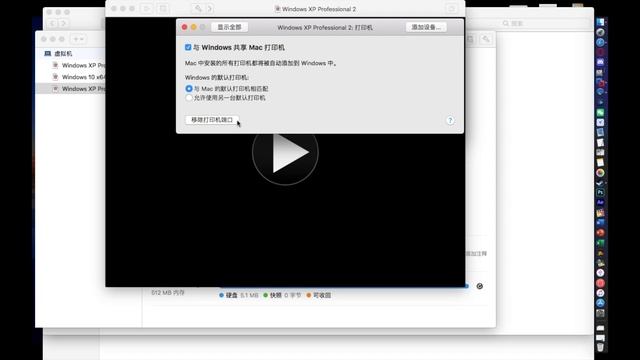
Task: Click the view icon left of Control Center wrench
Action: coord(470,39)
